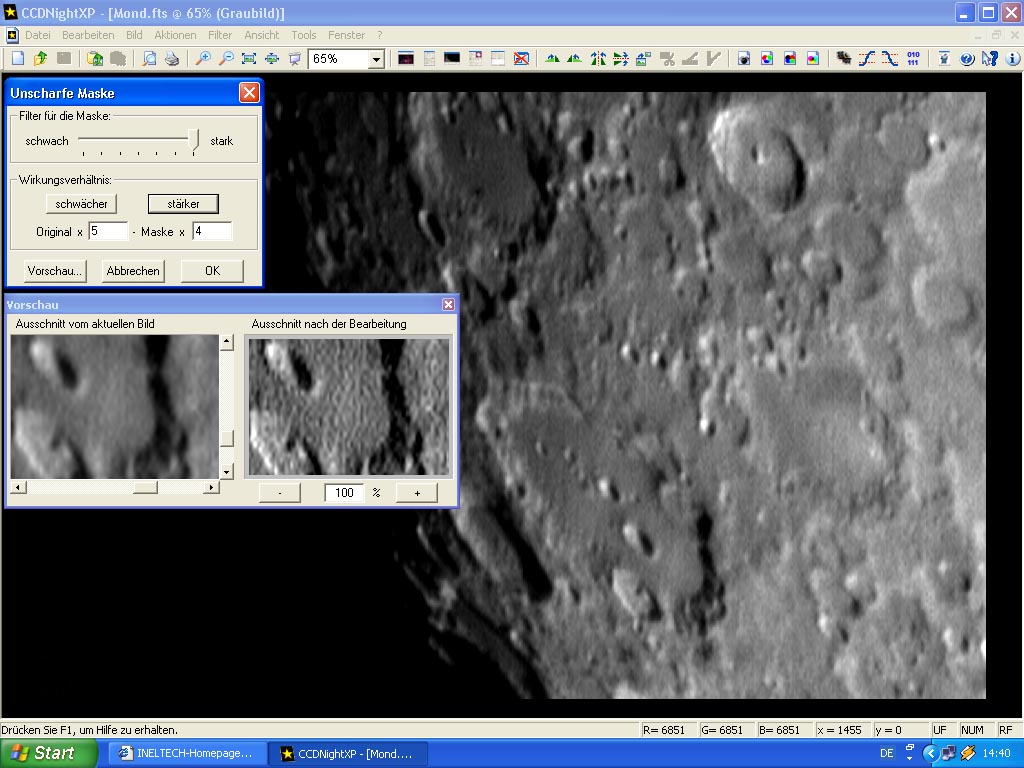Click the black-and-white grayscale page icon
The image size is (1024, 768).
pos(744,59)
